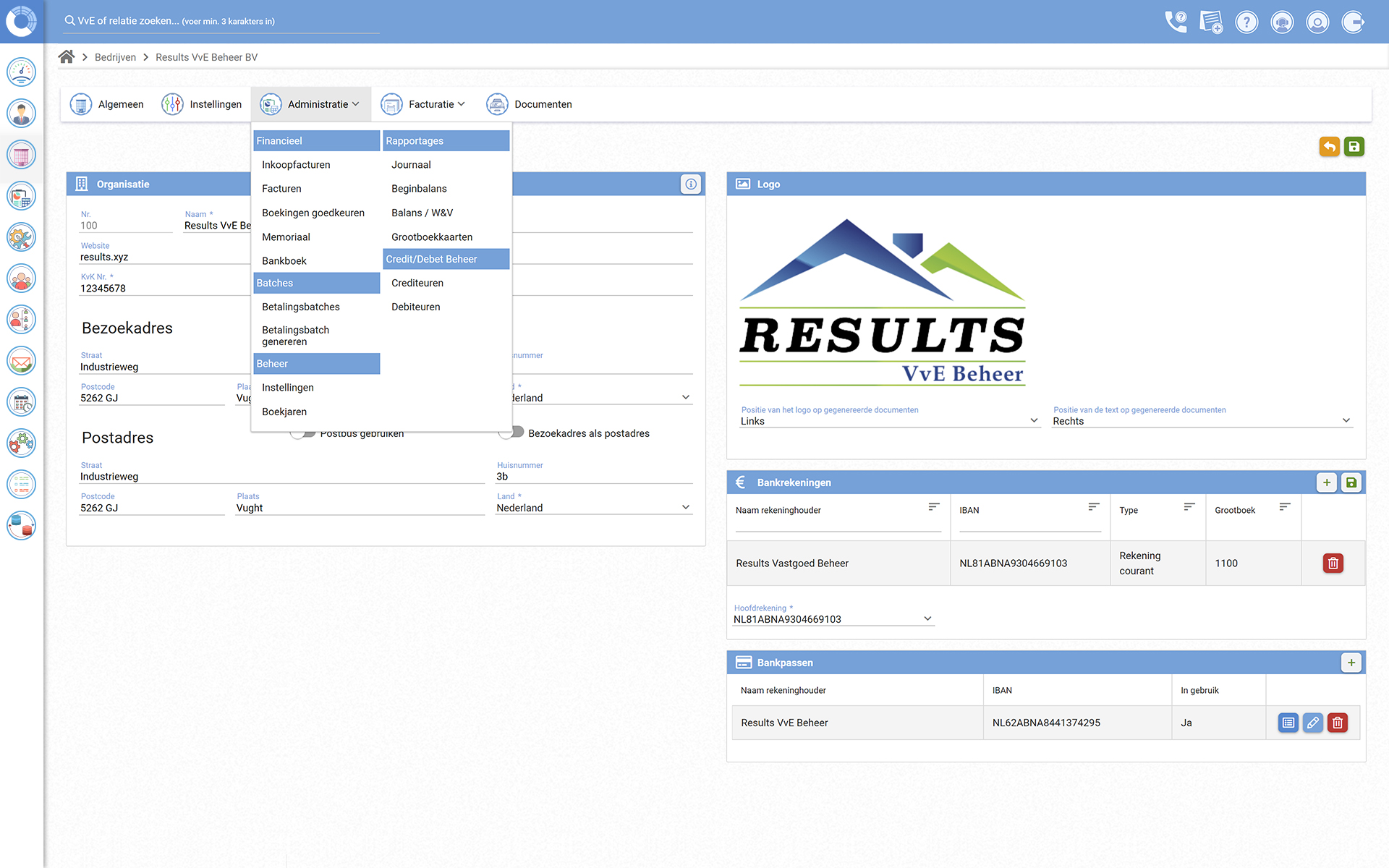Toggle sort on the IBAN column header
The height and width of the screenshot is (868, 1389).
pos(1094,508)
